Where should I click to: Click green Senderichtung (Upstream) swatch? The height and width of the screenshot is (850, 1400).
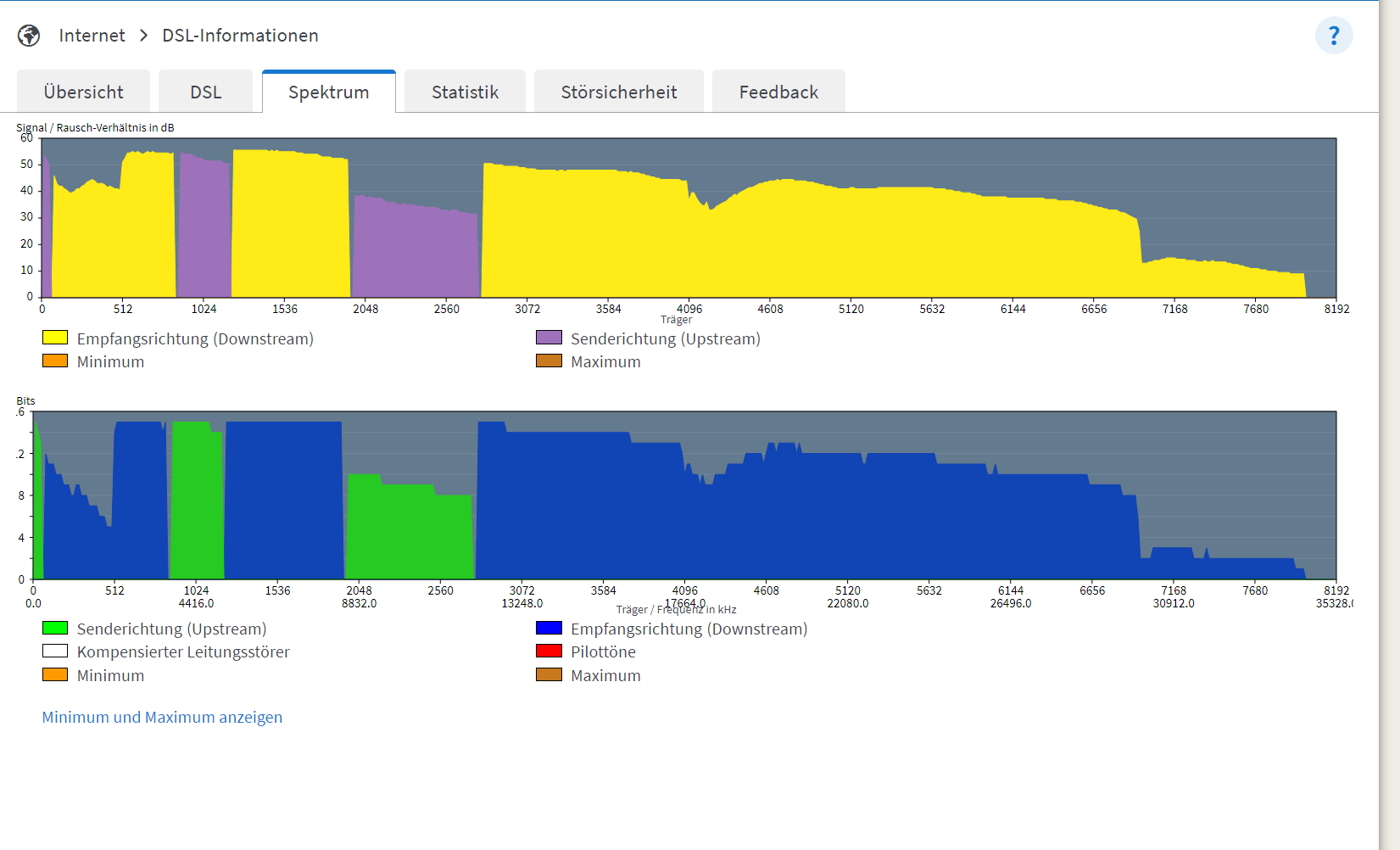click(55, 628)
